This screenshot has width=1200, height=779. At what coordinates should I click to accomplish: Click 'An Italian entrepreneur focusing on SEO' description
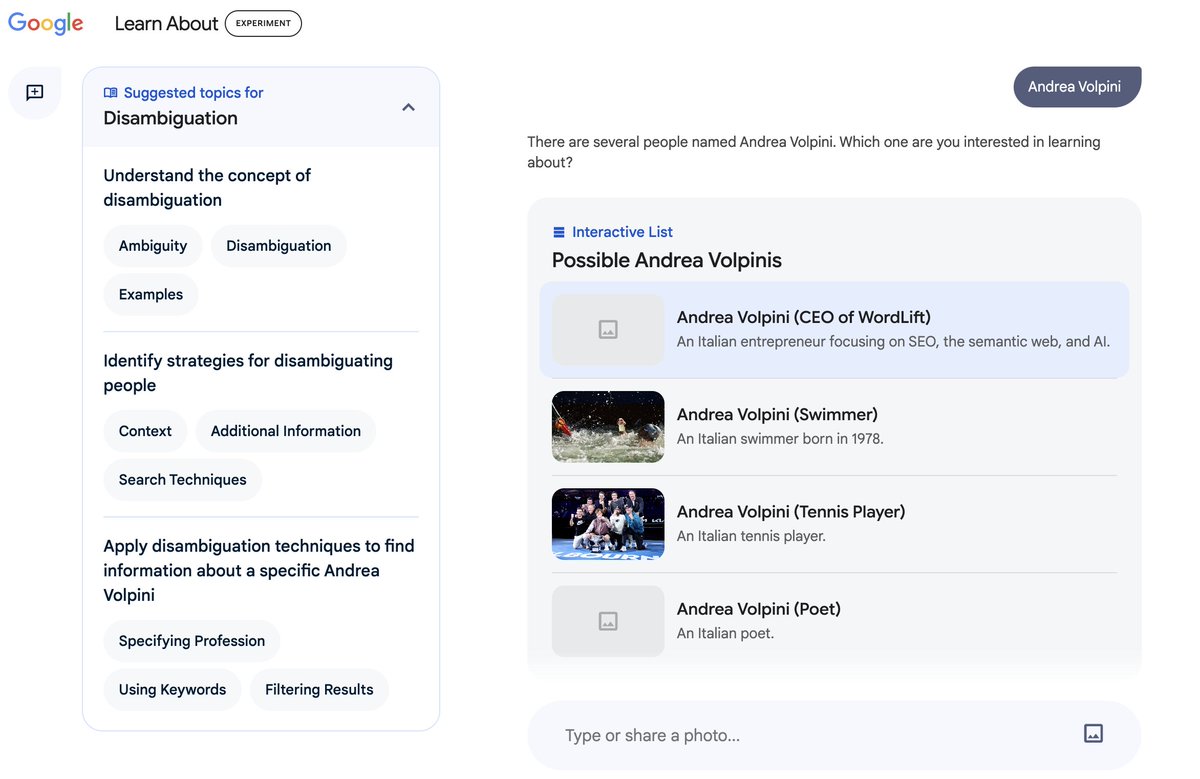pyautogui.click(x=893, y=342)
